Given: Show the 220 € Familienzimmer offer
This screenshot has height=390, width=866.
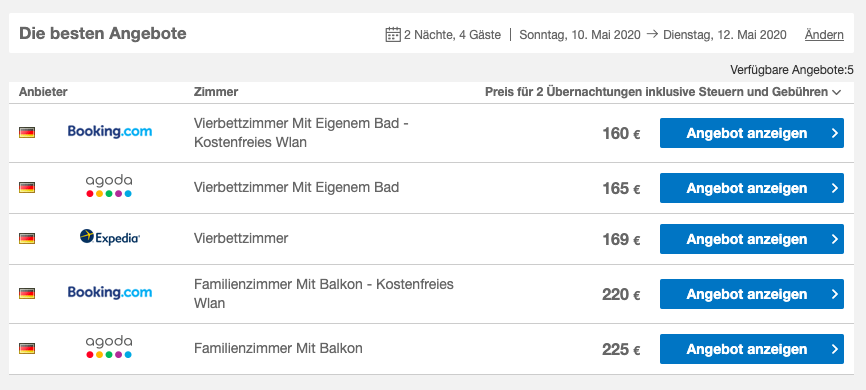Looking at the screenshot, I should [x=752, y=294].
